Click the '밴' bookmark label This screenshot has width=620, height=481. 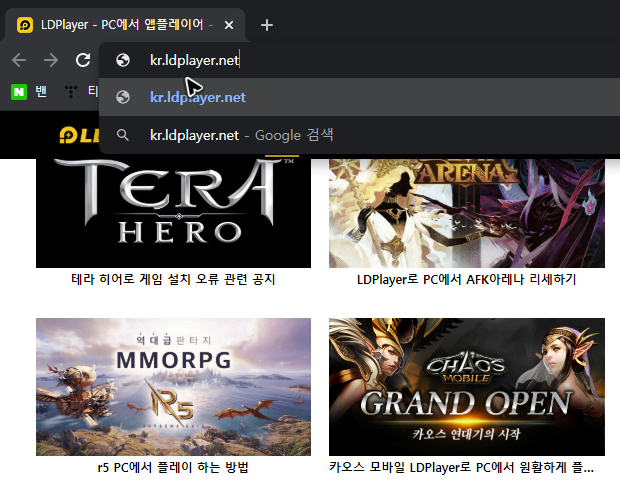(x=41, y=92)
